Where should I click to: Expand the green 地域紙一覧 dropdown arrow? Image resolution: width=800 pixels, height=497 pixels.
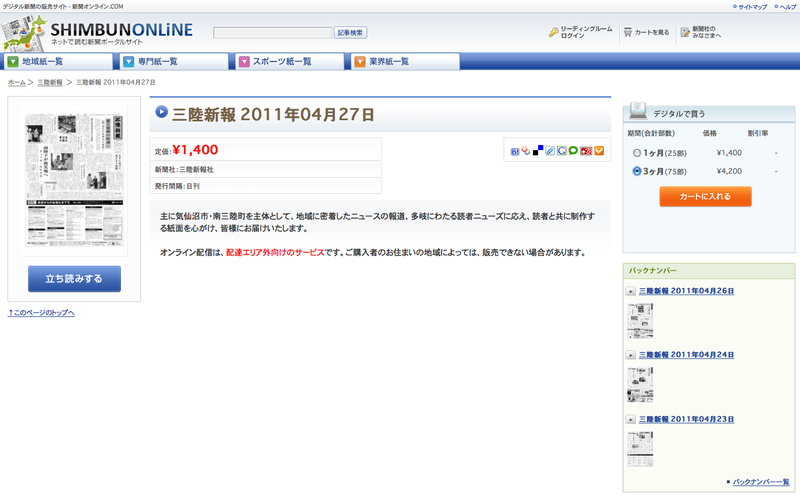click(x=13, y=61)
